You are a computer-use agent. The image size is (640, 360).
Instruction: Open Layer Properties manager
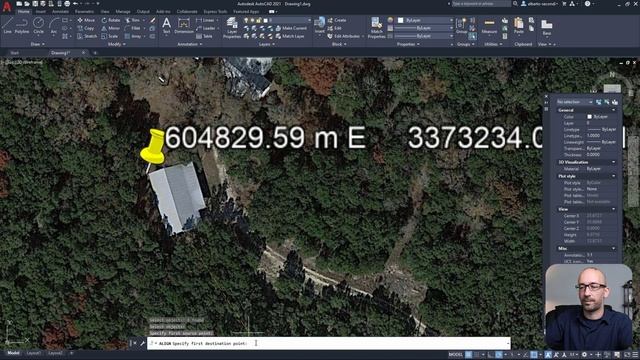[232, 28]
